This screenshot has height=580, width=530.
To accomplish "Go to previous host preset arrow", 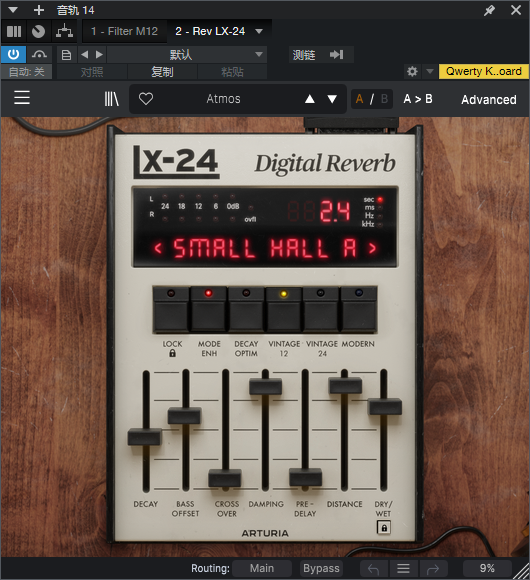I will click(85, 55).
